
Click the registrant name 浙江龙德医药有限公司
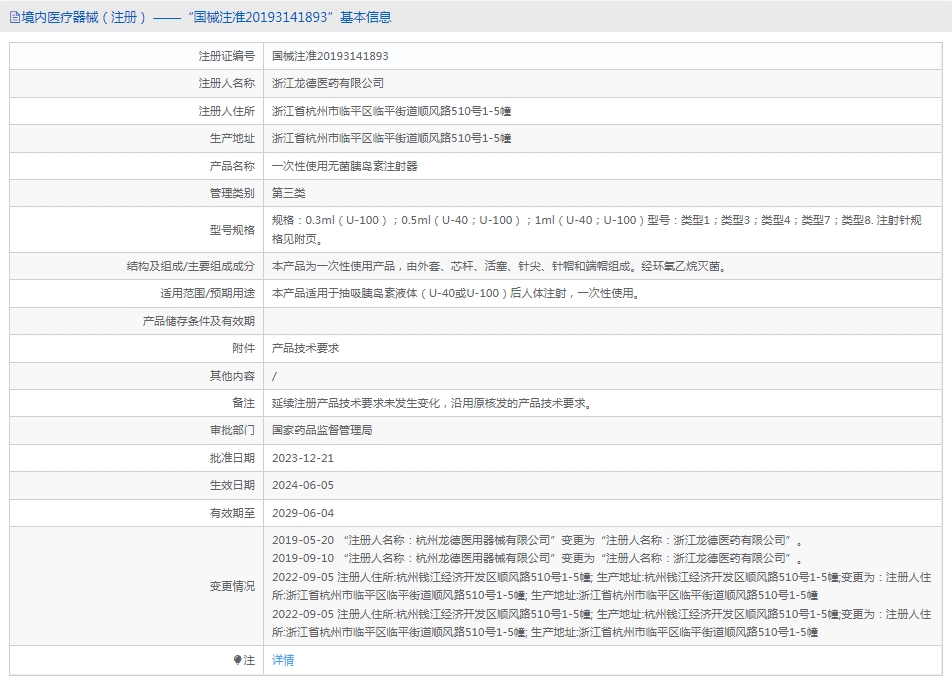tap(328, 83)
